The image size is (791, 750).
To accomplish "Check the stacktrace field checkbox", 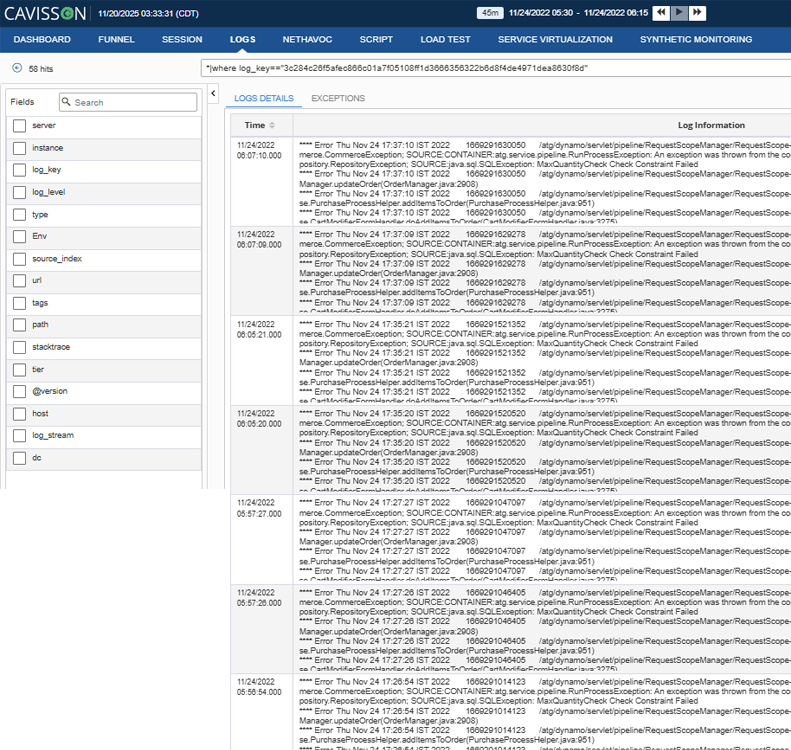I will tap(19, 347).
